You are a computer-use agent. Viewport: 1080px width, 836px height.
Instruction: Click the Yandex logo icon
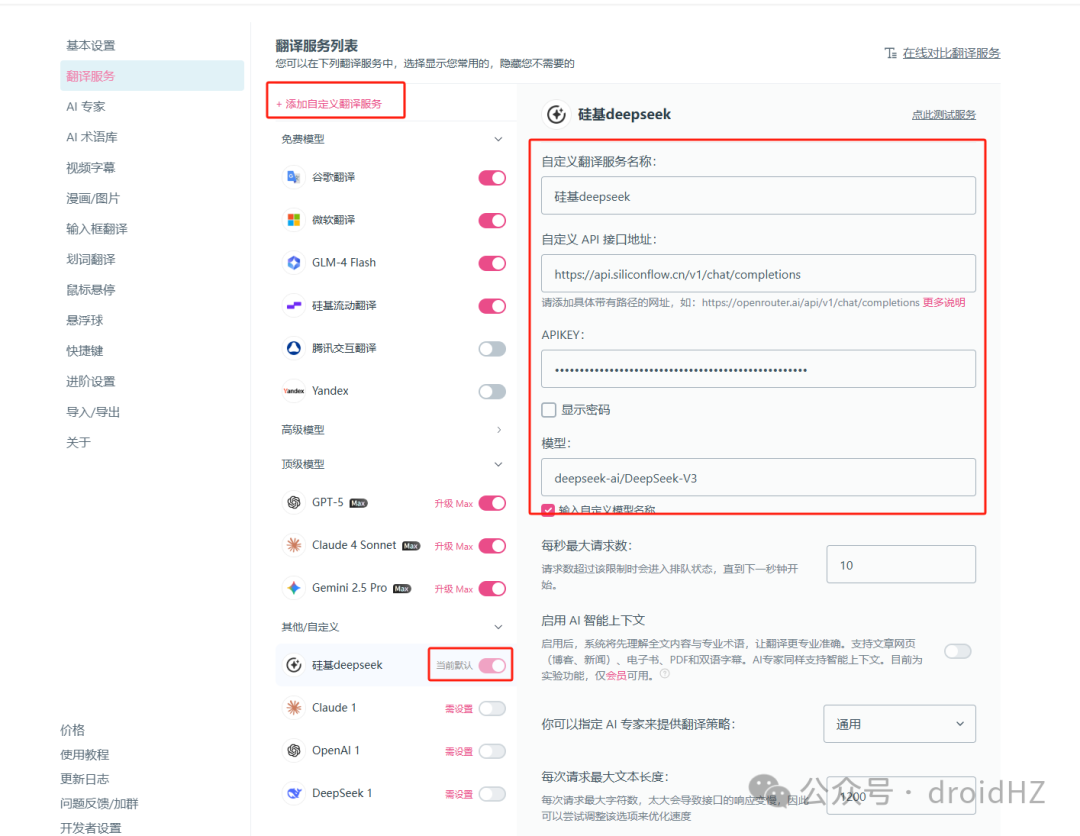click(293, 390)
